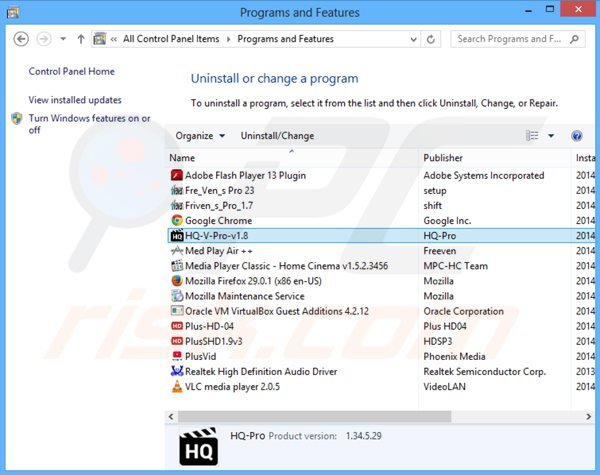This screenshot has height=475, width=600.
Task: Select the Freeven publisher cell
Action: pos(440,251)
